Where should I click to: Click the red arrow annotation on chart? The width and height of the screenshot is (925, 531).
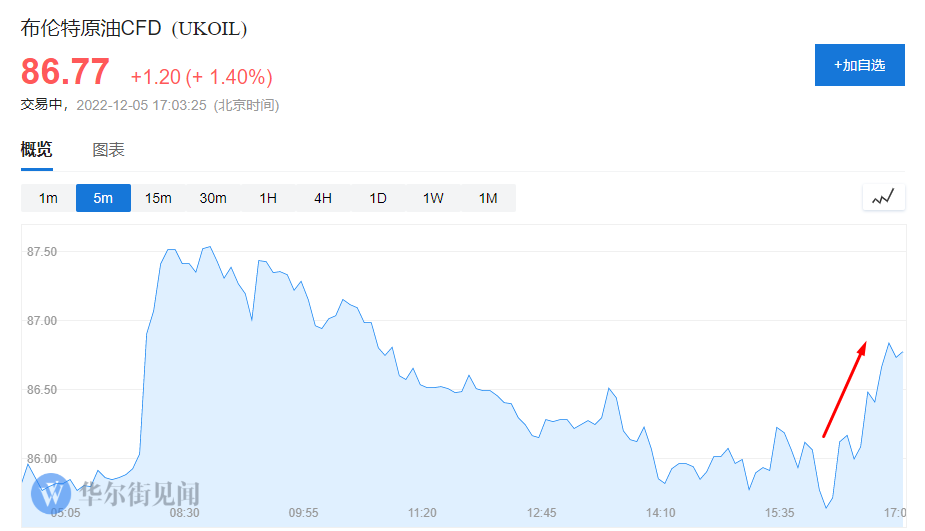[x=844, y=389]
